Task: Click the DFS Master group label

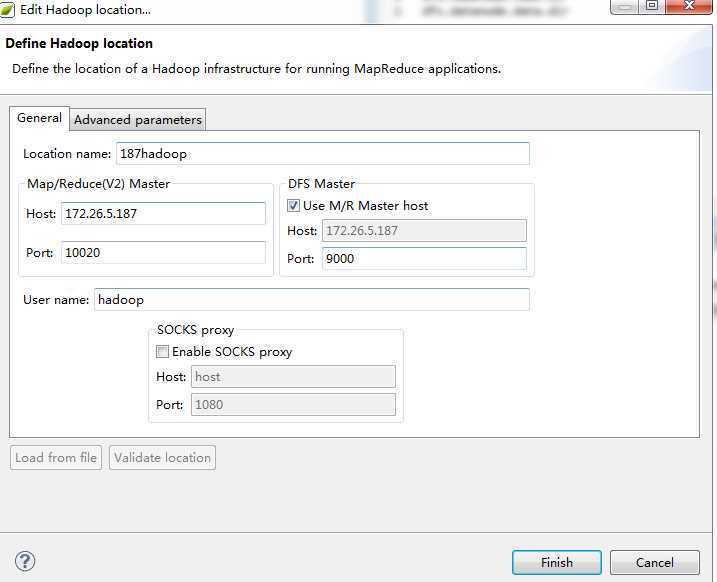Action: click(321, 184)
